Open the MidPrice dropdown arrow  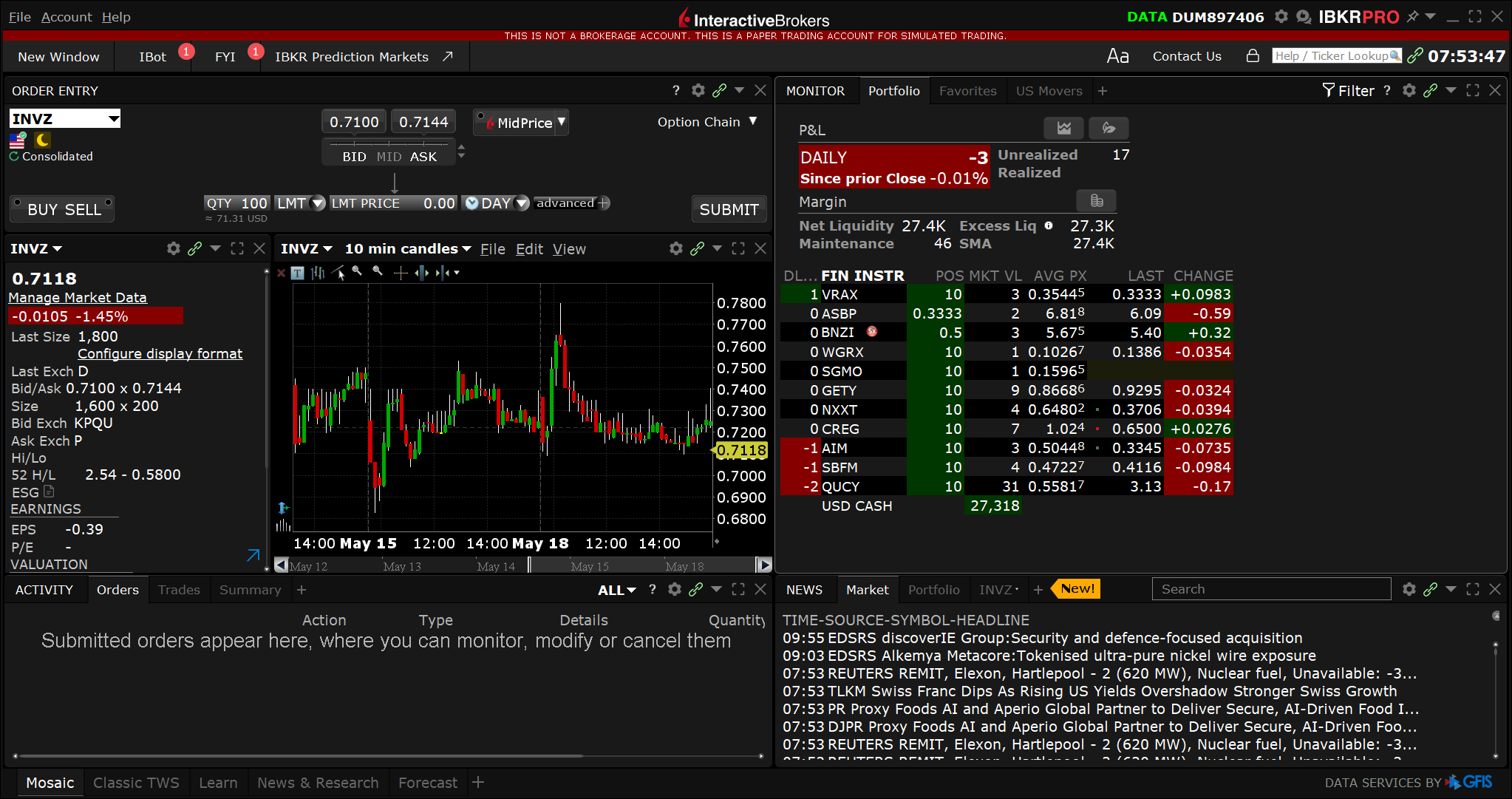562,122
